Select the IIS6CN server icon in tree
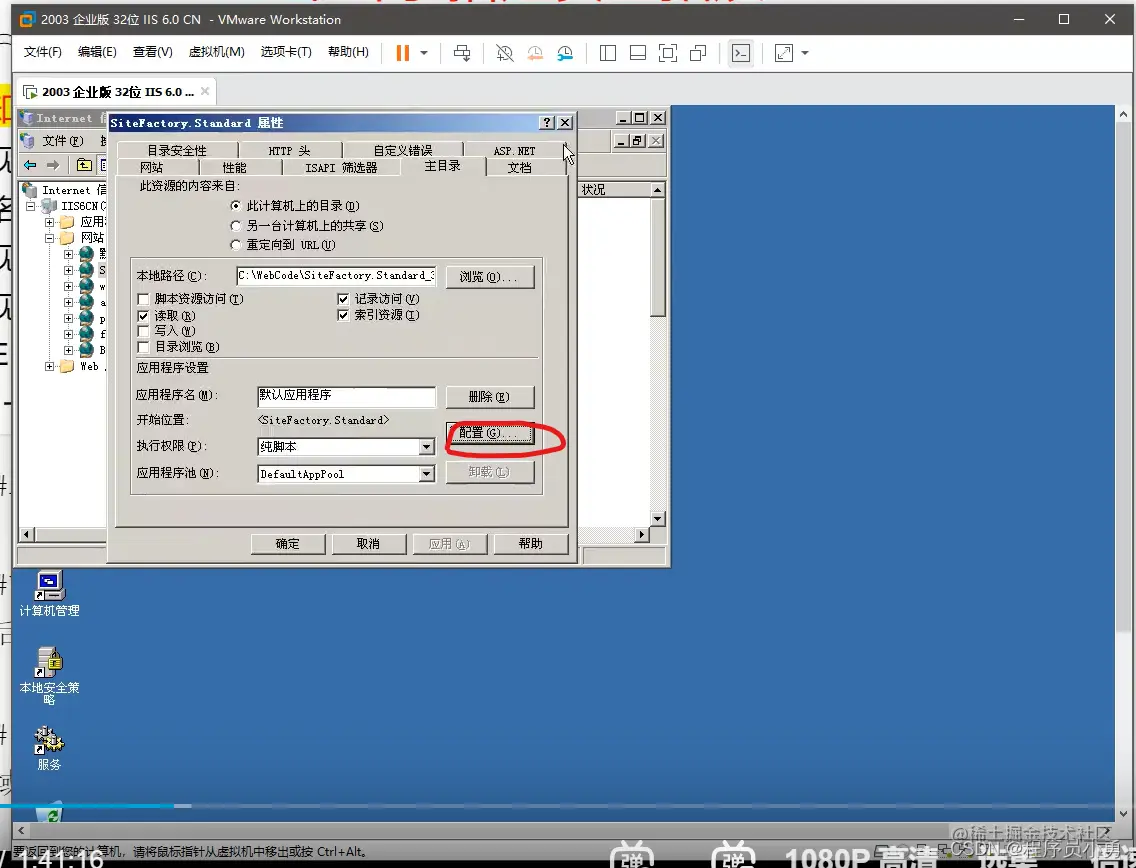This screenshot has height=868, width=1136. [x=49, y=206]
